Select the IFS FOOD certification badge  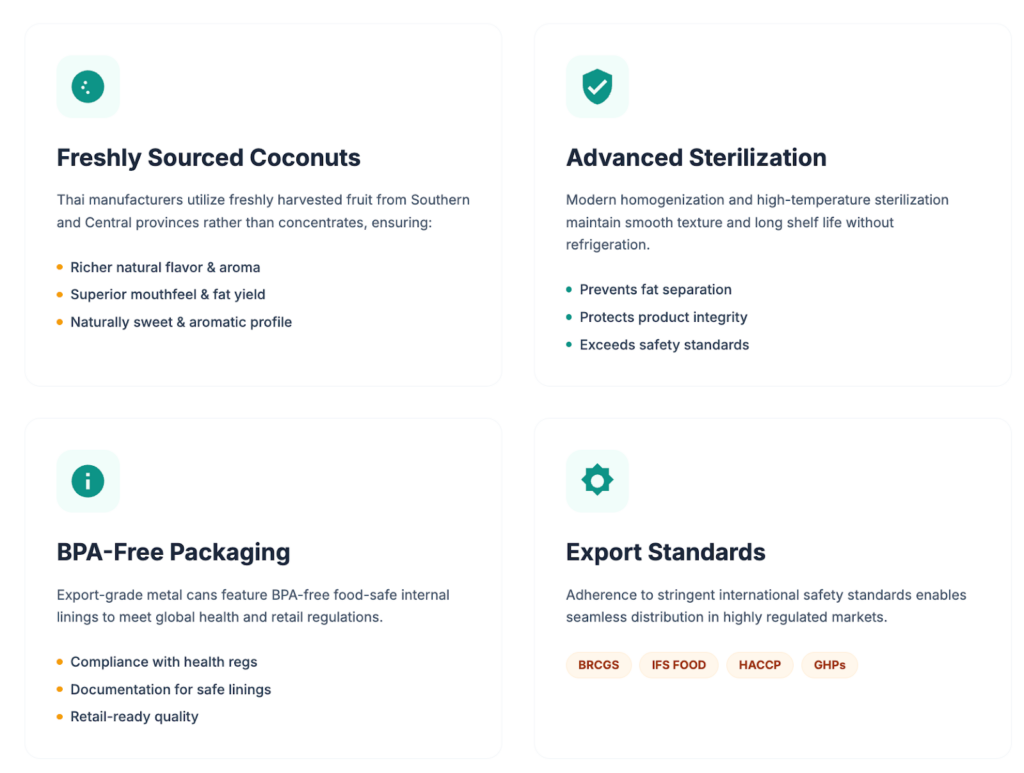click(678, 665)
